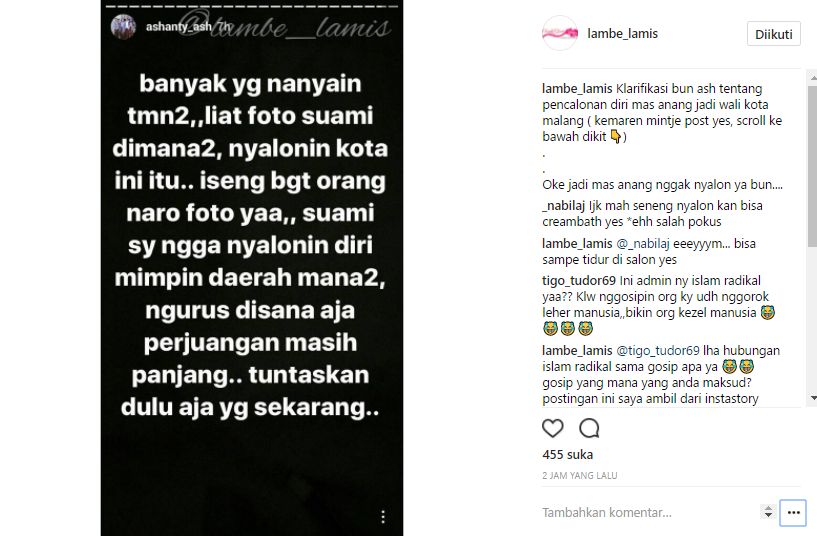Click the story's vertical three-dot menu

tap(383, 517)
